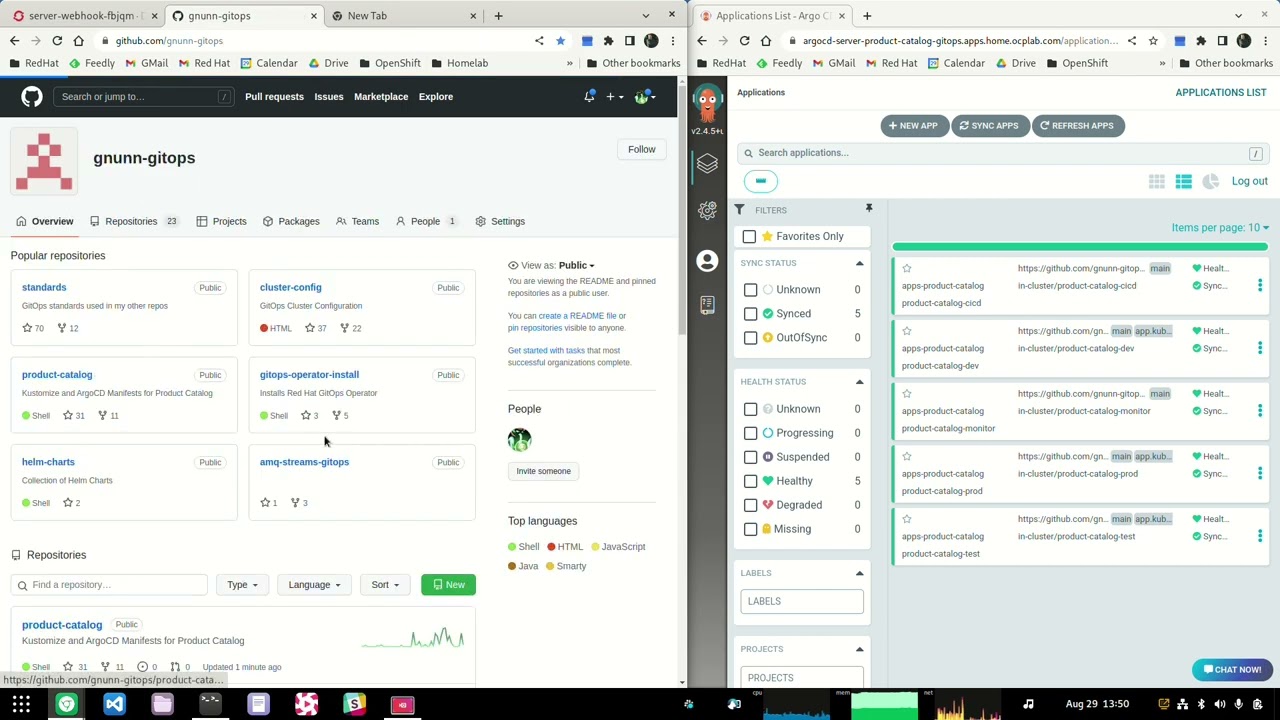Viewport: 1280px width, 720px height.
Task: Open Argo CD Applications layers icon in sidebar
Action: coord(707,163)
